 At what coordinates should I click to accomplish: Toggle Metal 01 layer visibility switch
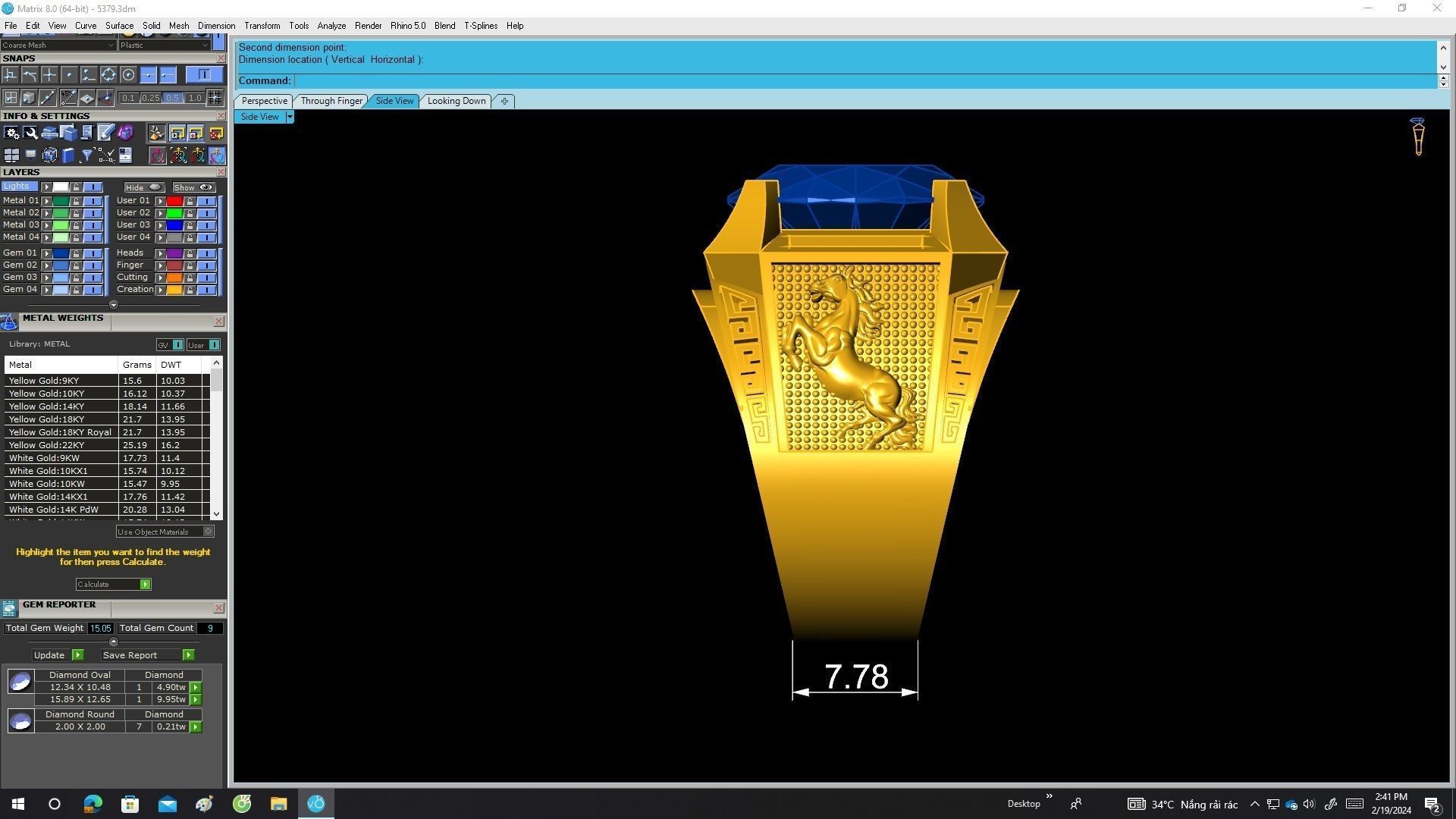tap(93, 201)
